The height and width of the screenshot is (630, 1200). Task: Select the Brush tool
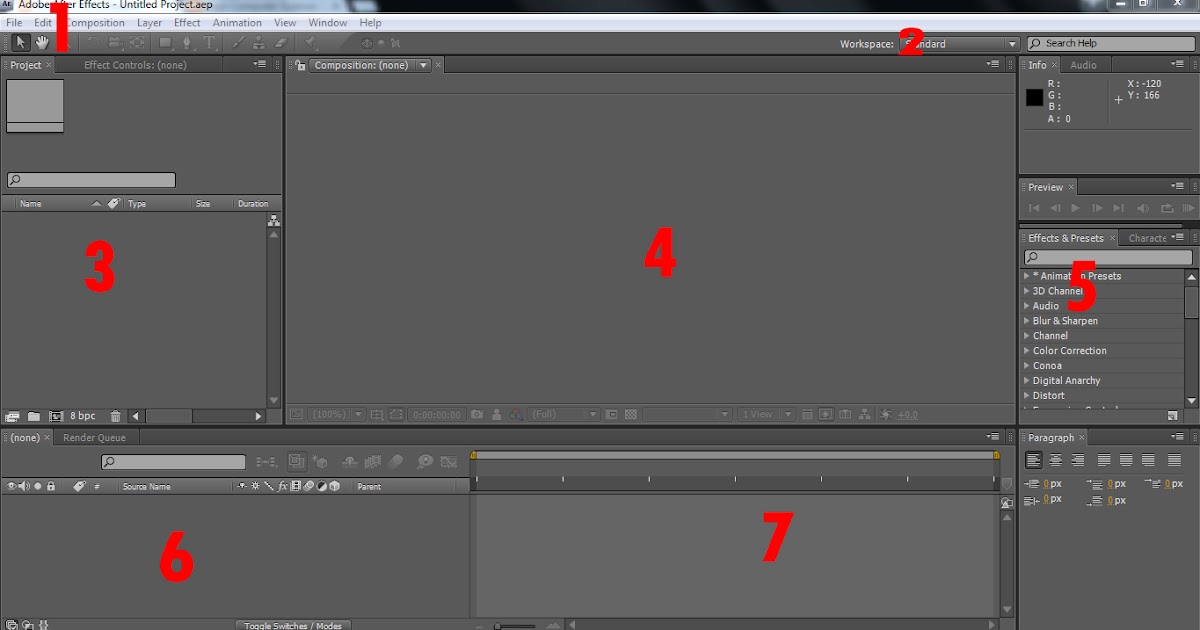[238, 42]
